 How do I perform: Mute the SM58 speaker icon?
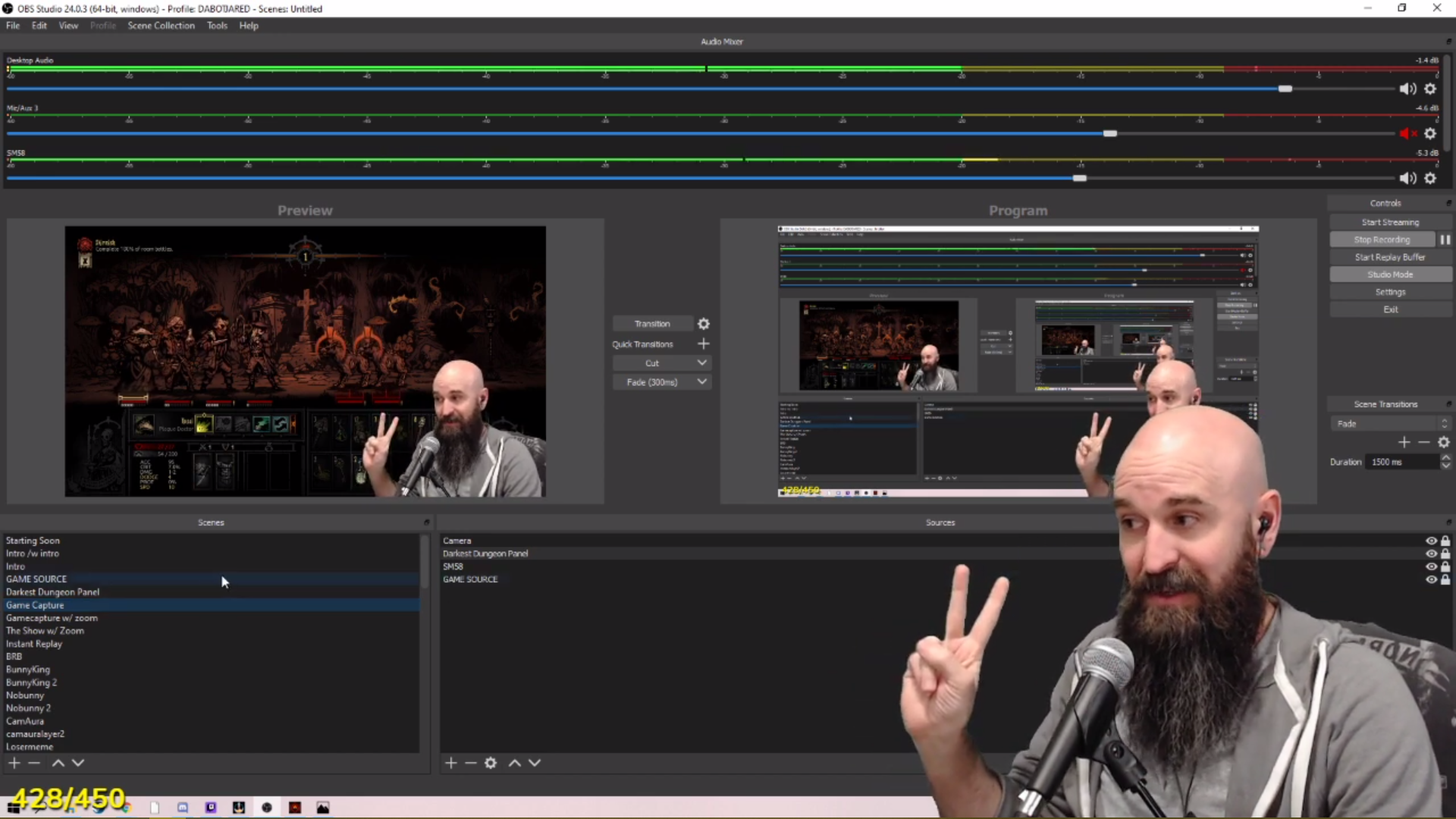click(x=1407, y=178)
